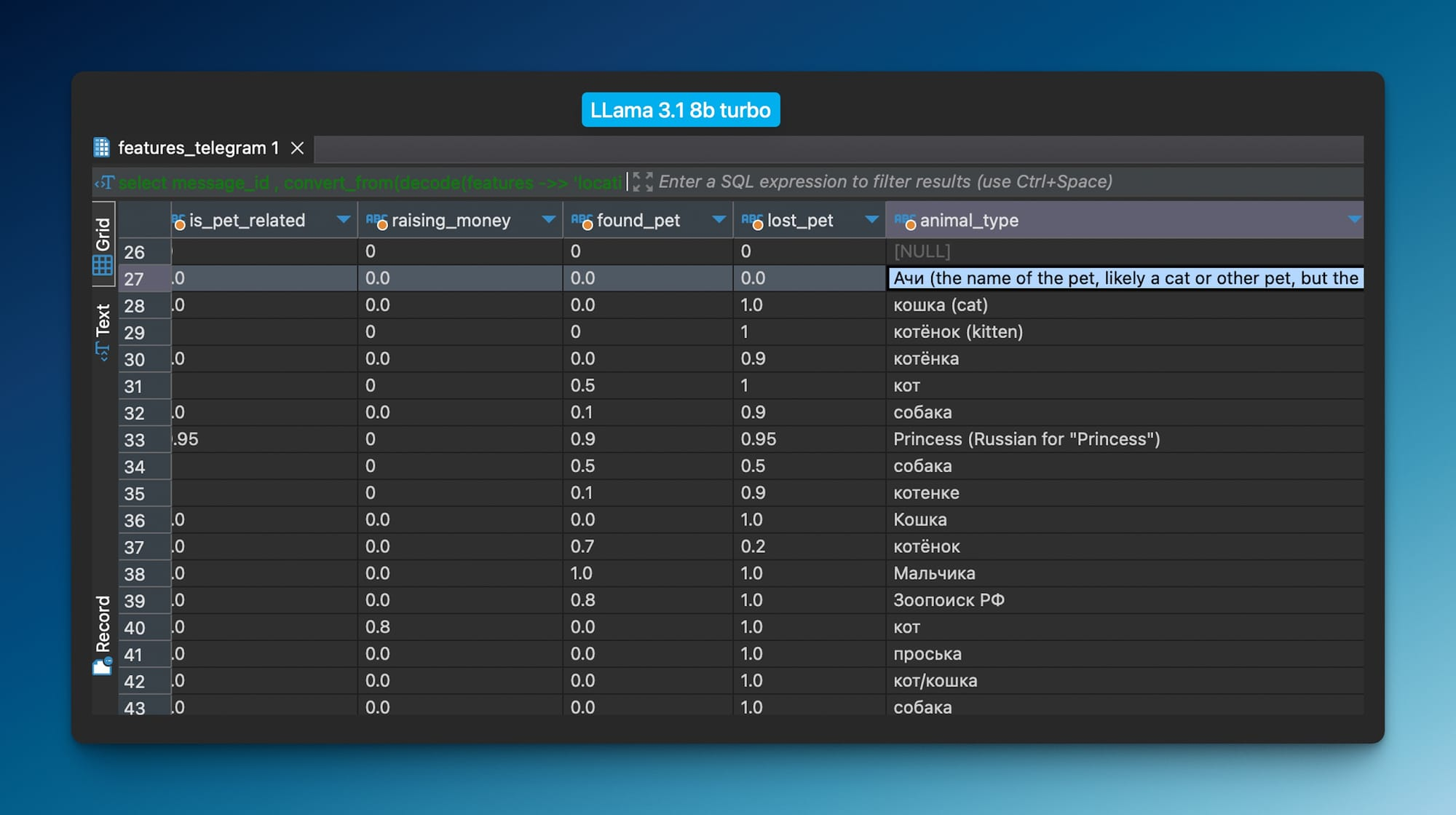The width and height of the screenshot is (1456, 815).
Task: Switch to Grid view in side panel
Action: (x=103, y=245)
